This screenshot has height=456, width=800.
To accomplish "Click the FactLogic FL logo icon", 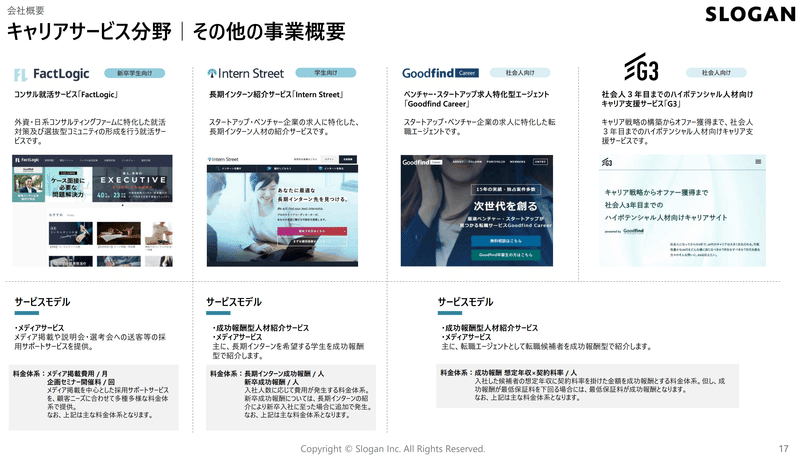I will click(x=20, y=75).
